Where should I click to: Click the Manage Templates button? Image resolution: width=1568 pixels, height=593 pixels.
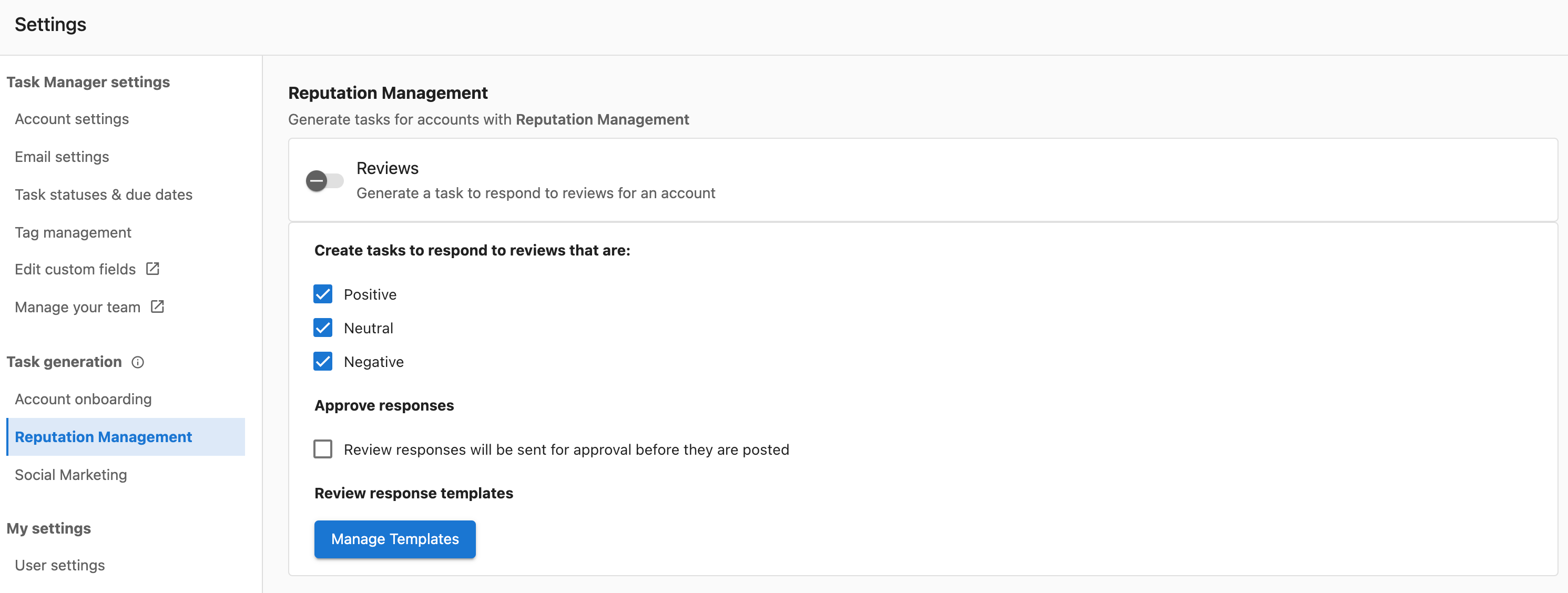click(x=395, y=539)
